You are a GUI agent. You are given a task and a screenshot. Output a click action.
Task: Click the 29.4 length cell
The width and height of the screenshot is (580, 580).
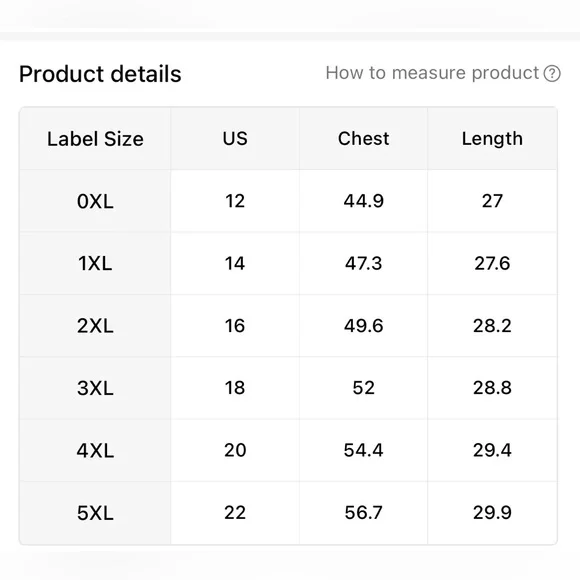click(x=492, y=451)
